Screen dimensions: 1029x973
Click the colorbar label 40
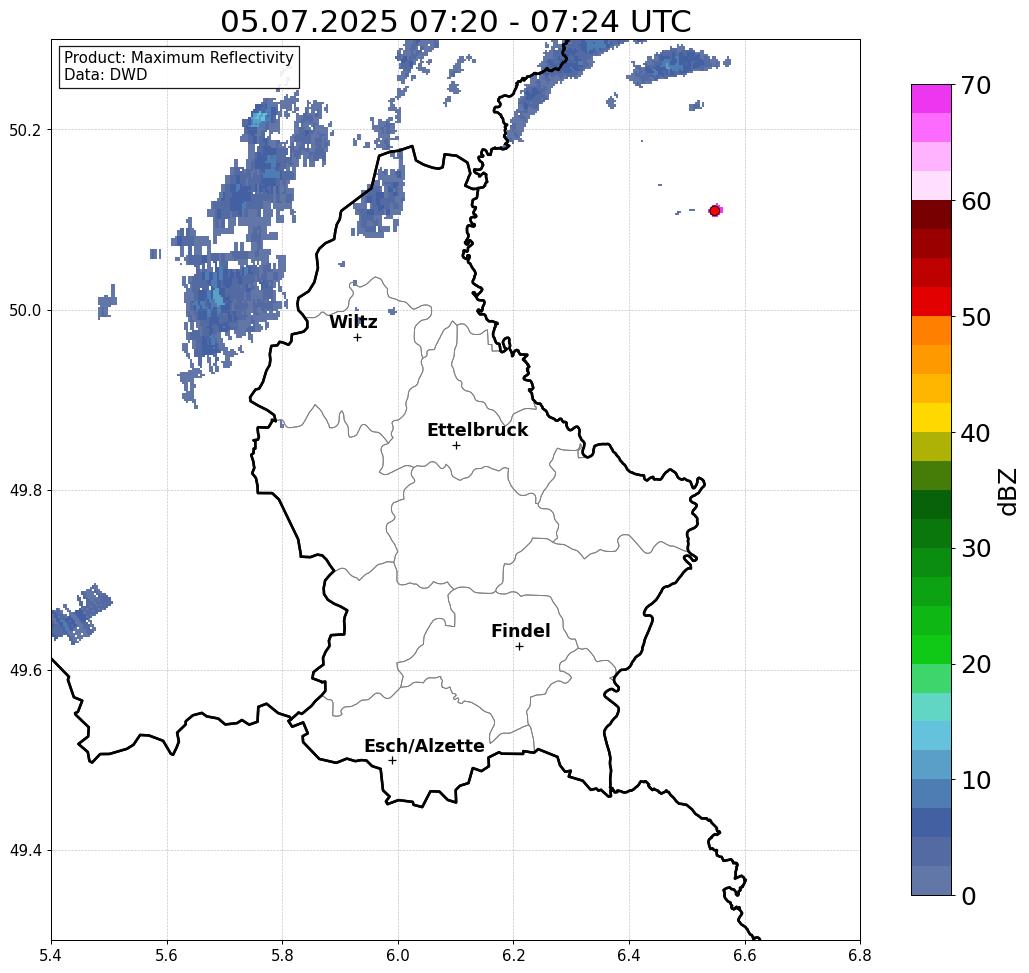click(975, 433)
